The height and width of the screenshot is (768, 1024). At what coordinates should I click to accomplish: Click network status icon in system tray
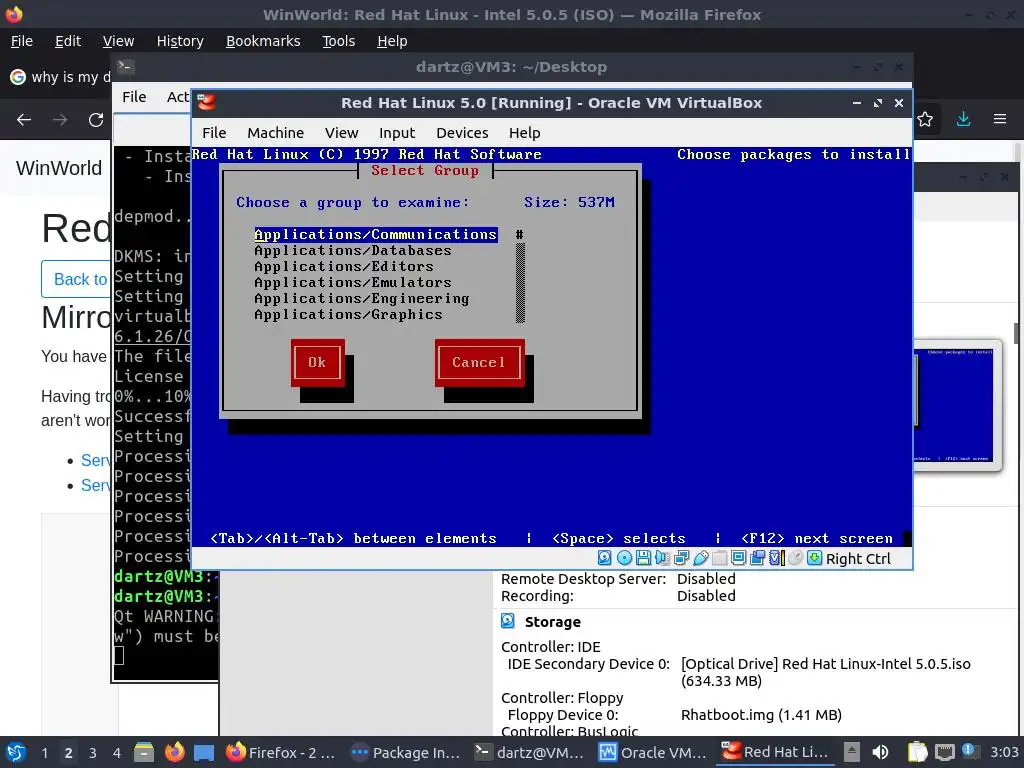pos(944,752)
